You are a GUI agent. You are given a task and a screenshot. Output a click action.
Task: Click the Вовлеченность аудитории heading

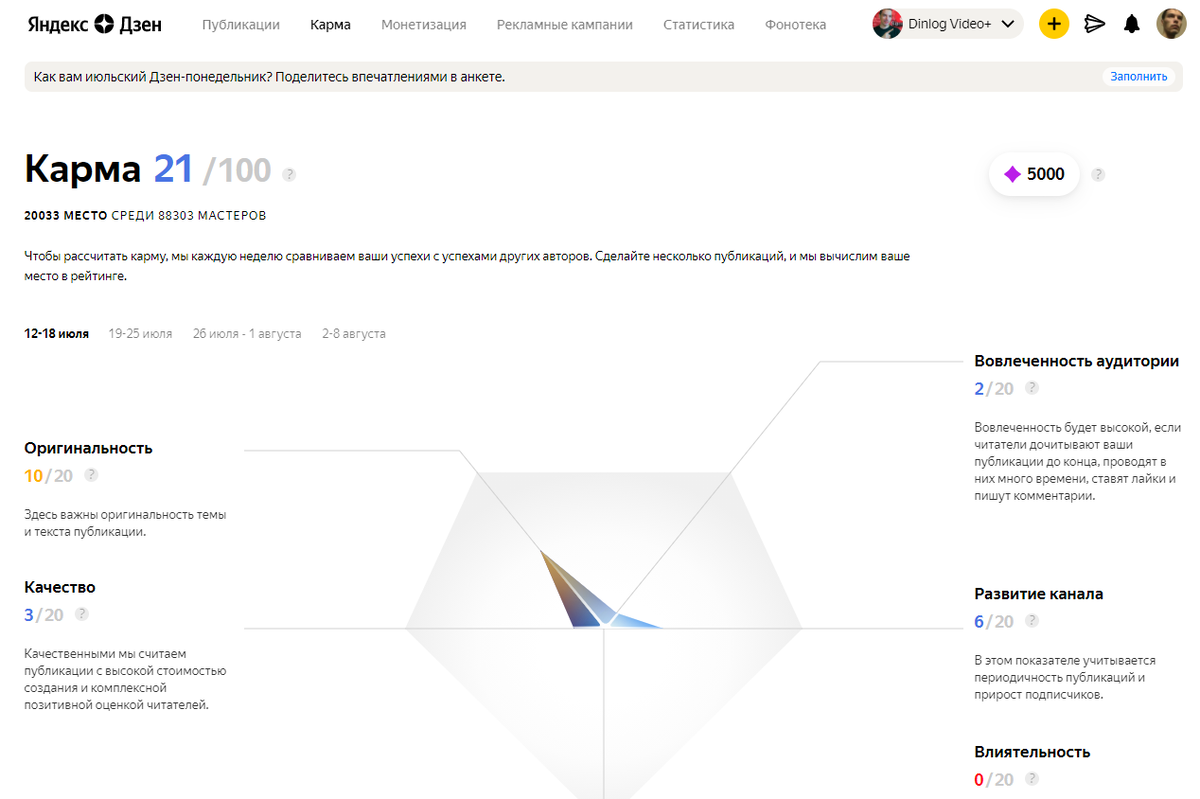1077,361
